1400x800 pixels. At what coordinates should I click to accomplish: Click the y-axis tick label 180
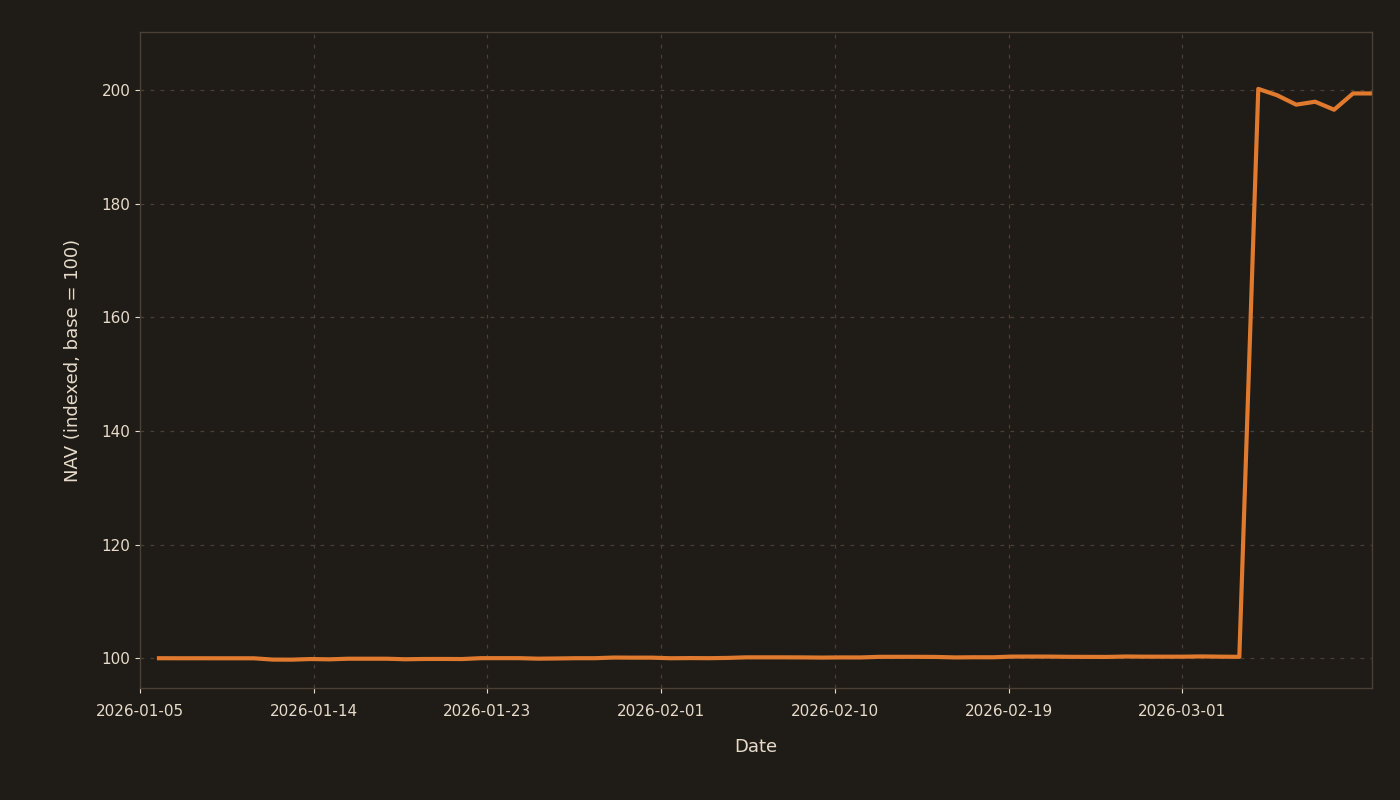[x=116, y=205]
